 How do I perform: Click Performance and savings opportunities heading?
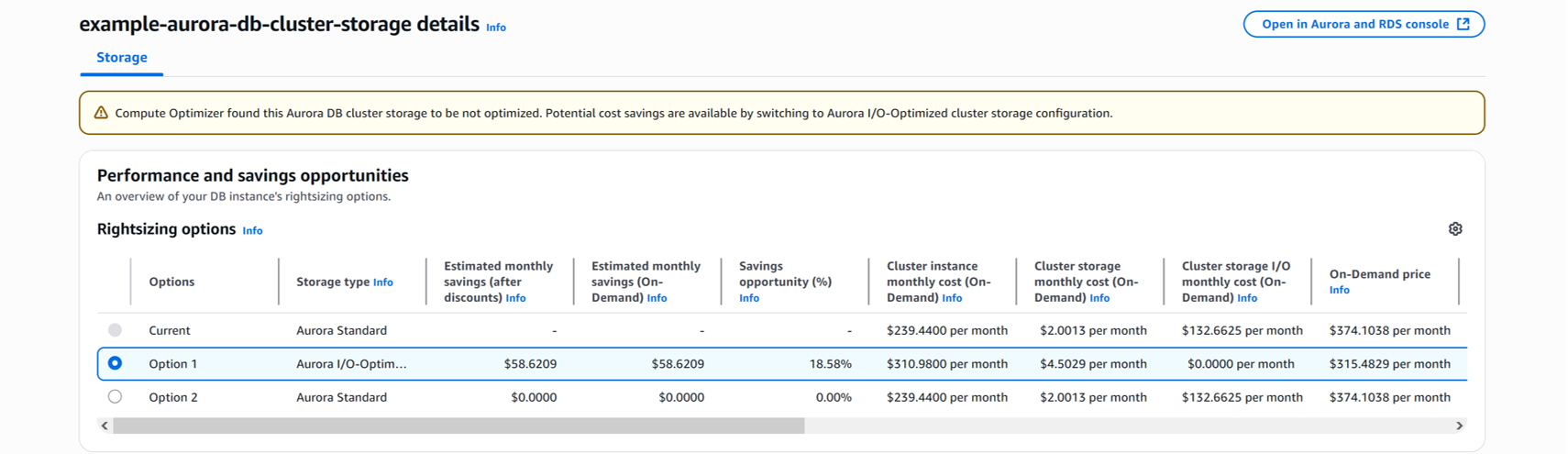(x=253, y=175)
